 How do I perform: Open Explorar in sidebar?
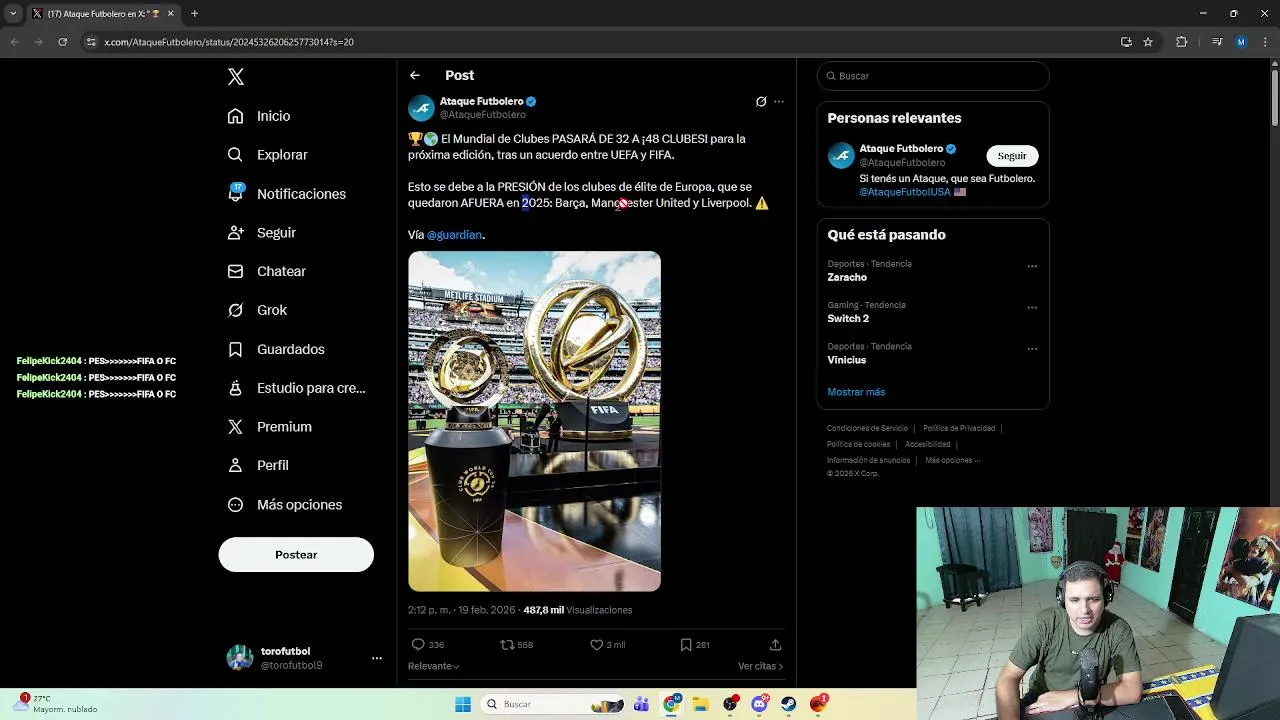267,155
